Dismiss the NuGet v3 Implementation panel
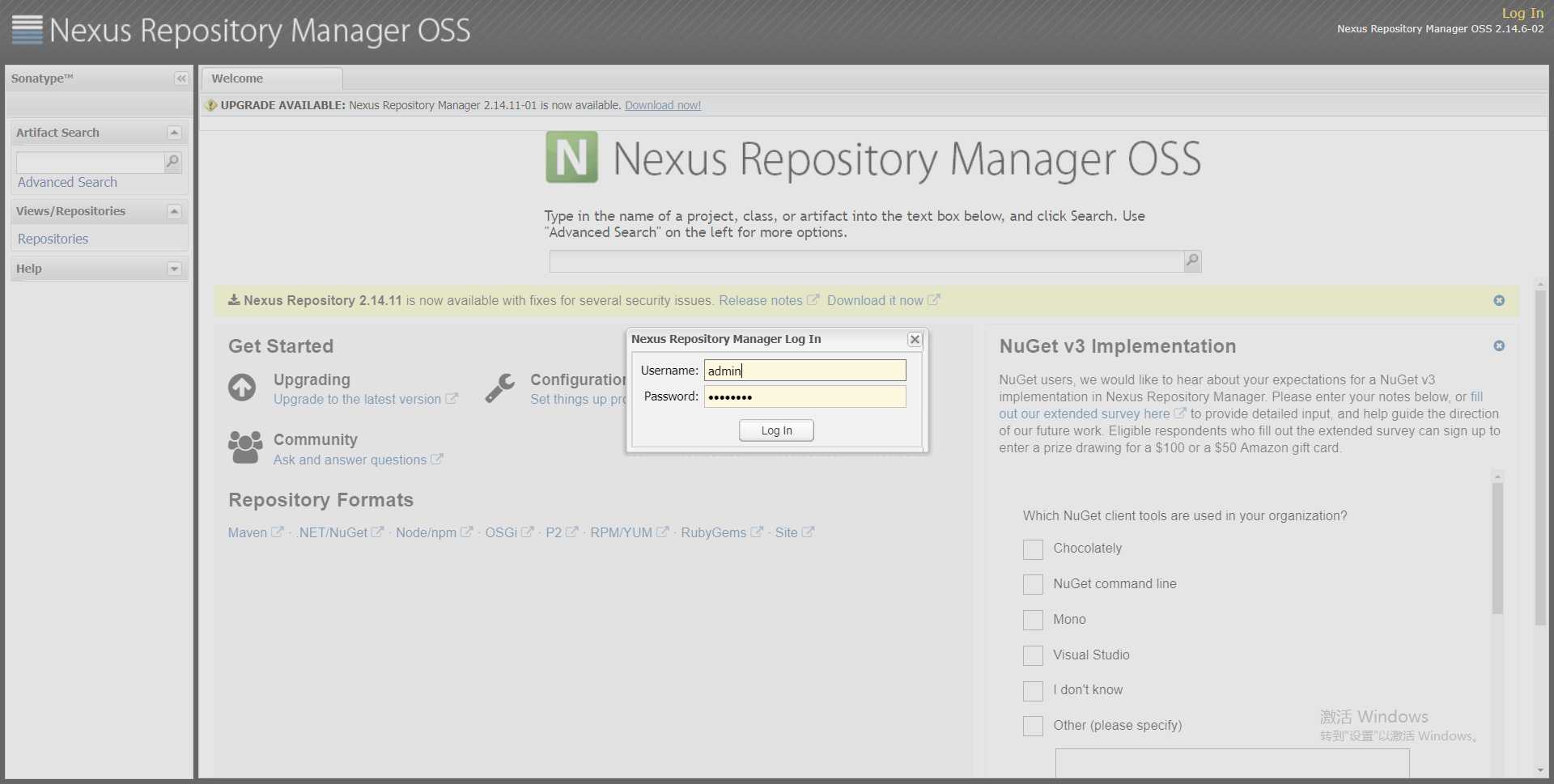The image size is (1554, 784). coord(1499,345)
